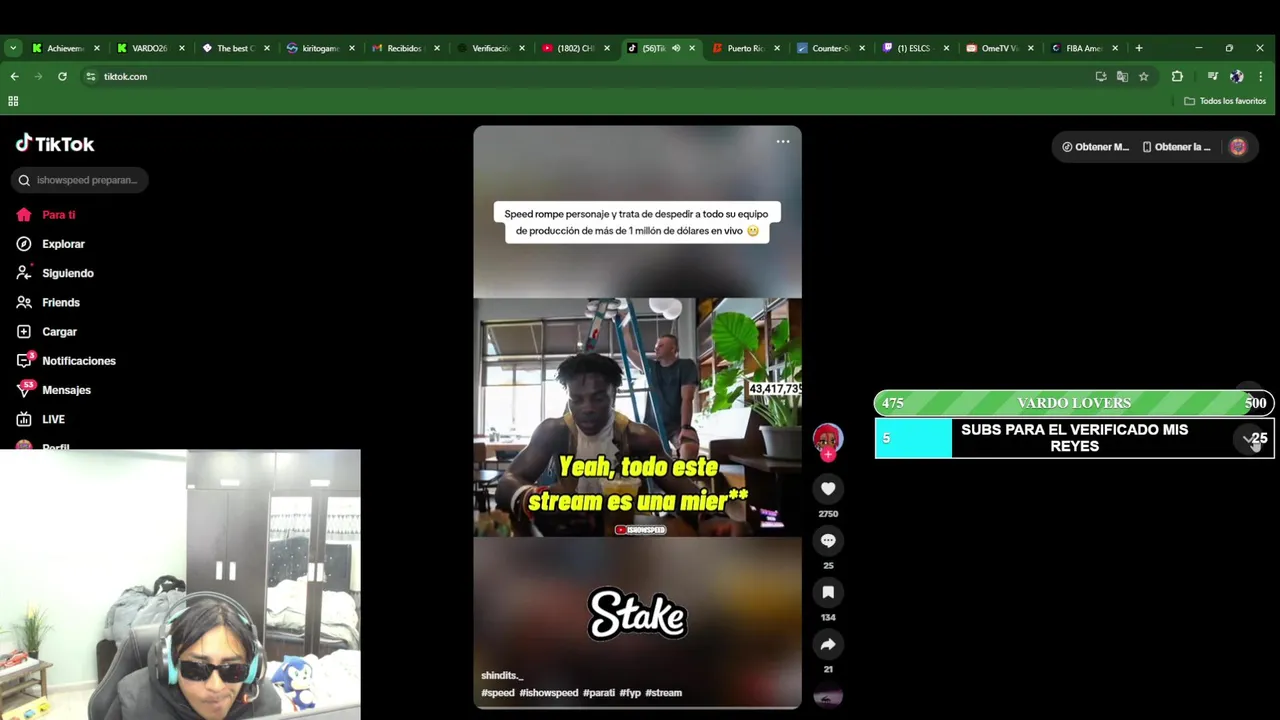Click the shindits._ username
Image resolution: width=1280 pixels, height=720 pixels.
click(502, 676)
